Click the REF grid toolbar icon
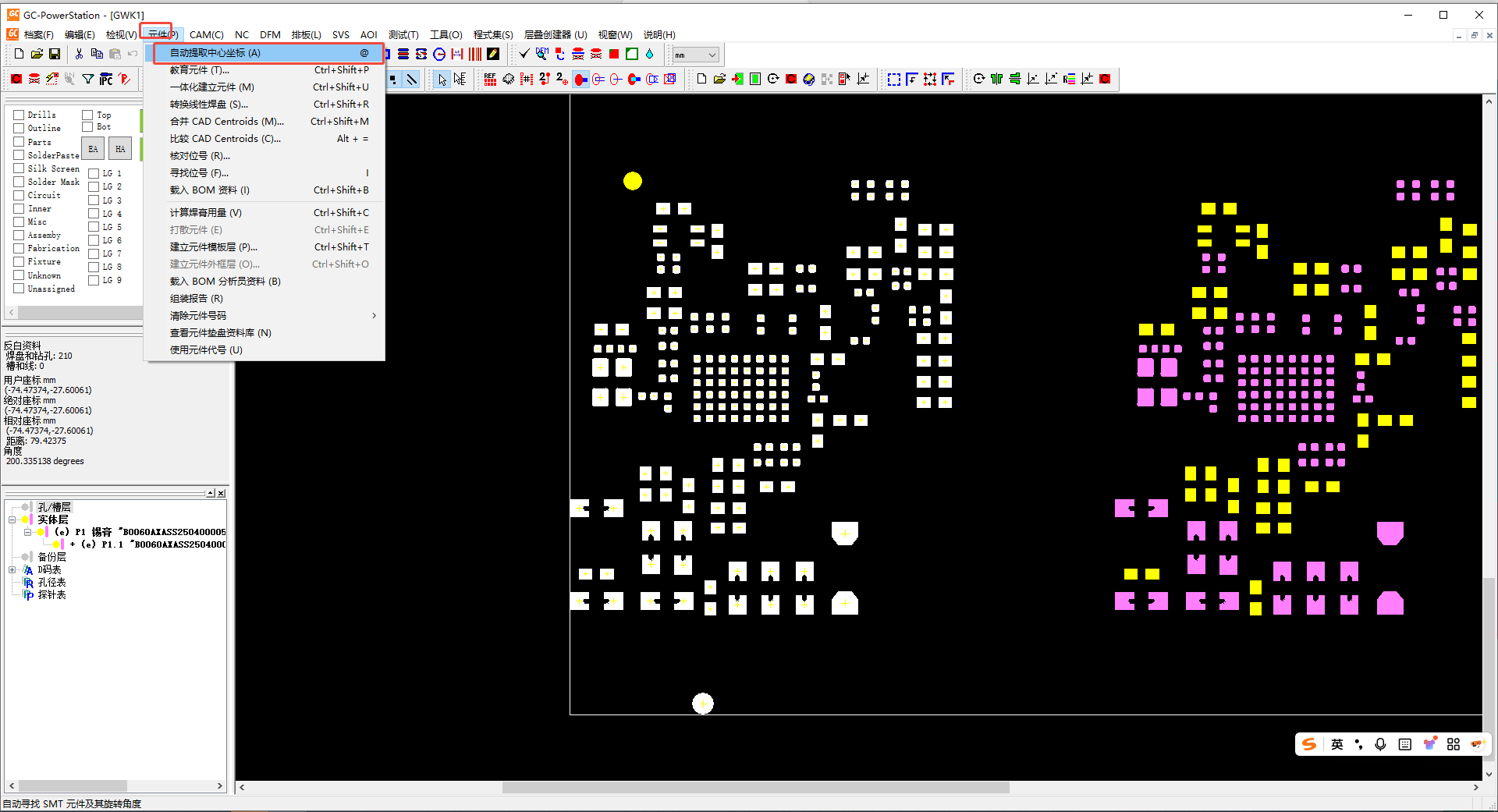Viewport: 1498px width, 812px height. tap(490, 79)
